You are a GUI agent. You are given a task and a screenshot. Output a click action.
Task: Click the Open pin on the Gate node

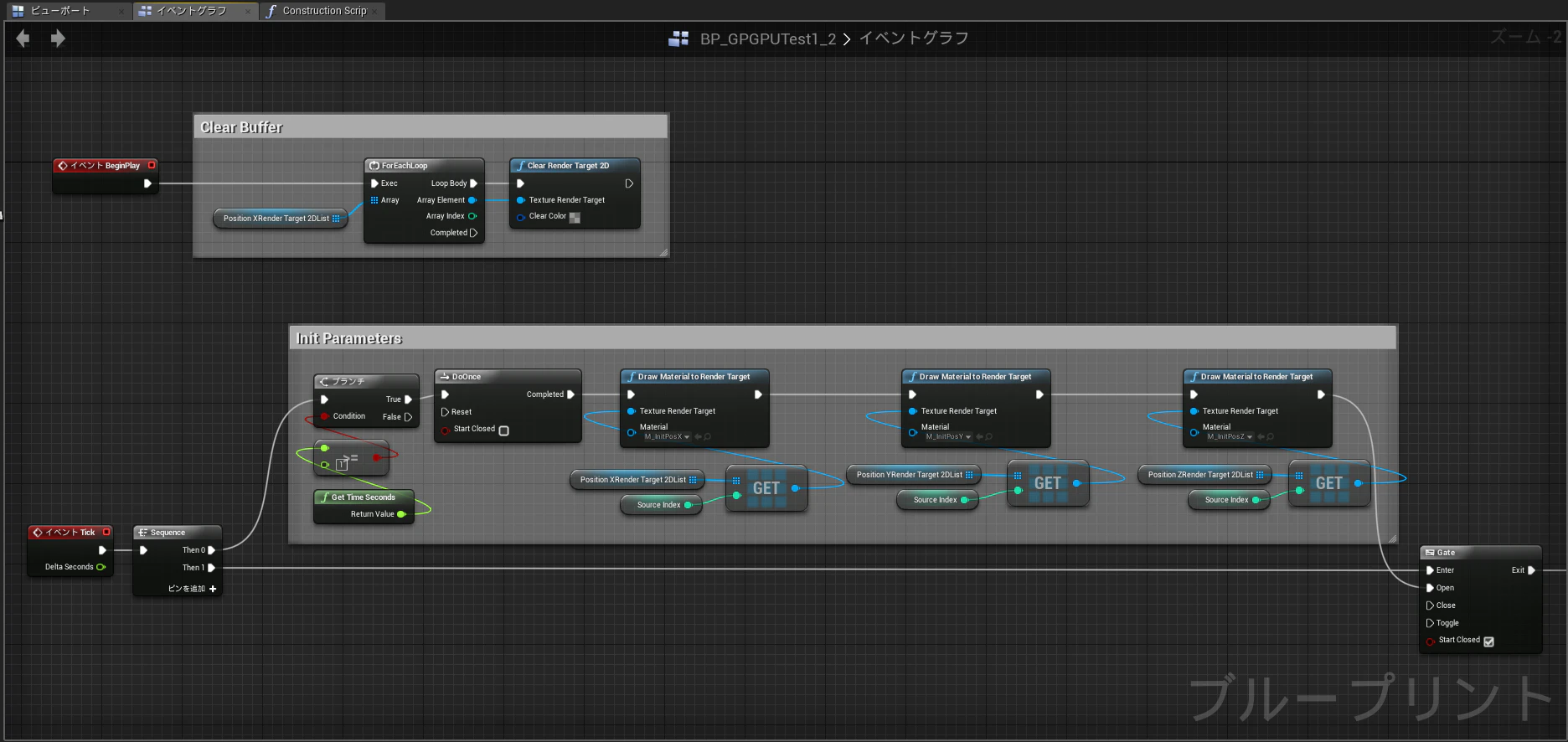[x=1430, y=588]
